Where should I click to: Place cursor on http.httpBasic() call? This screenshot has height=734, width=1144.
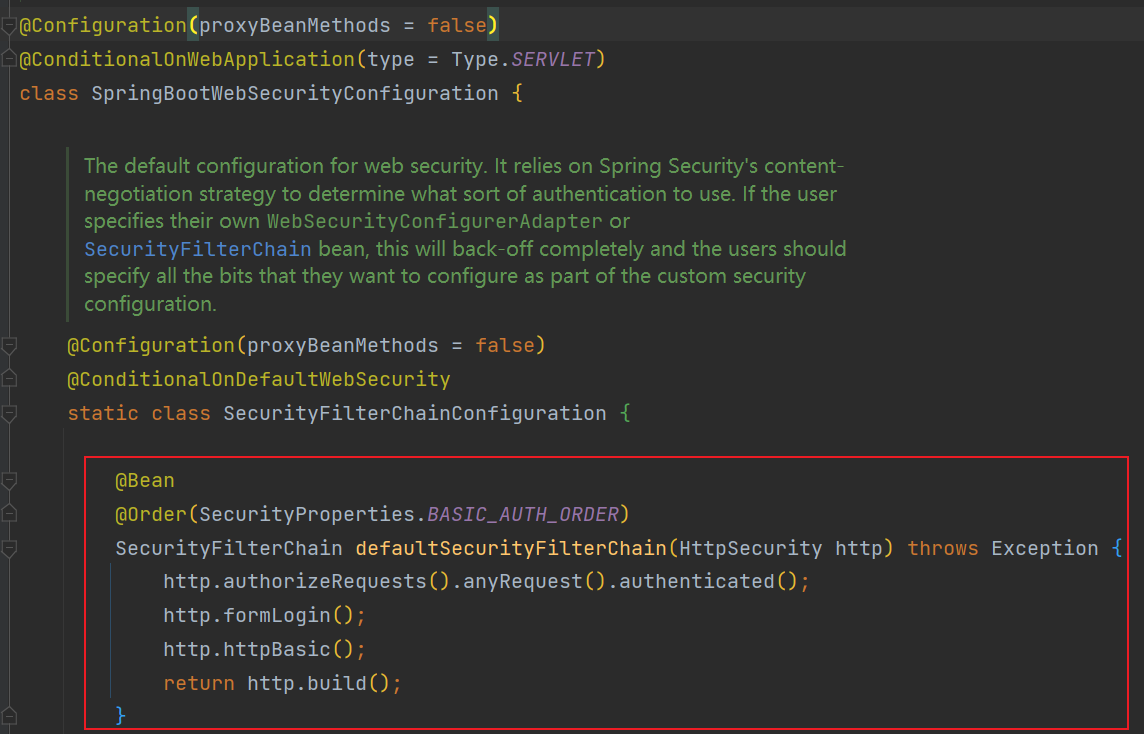click(x=264, y=649)
